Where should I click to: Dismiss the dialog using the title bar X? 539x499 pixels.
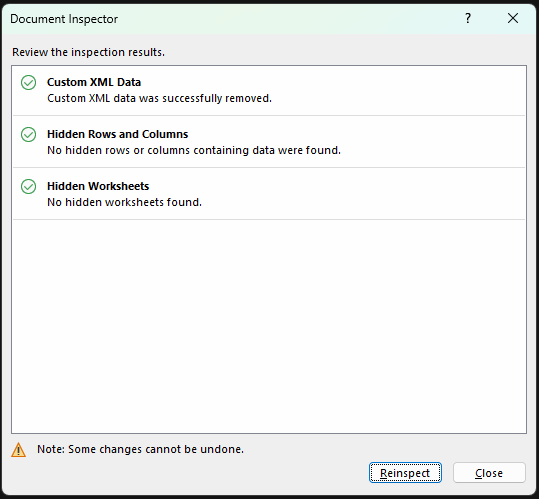[x=513, y=18]
